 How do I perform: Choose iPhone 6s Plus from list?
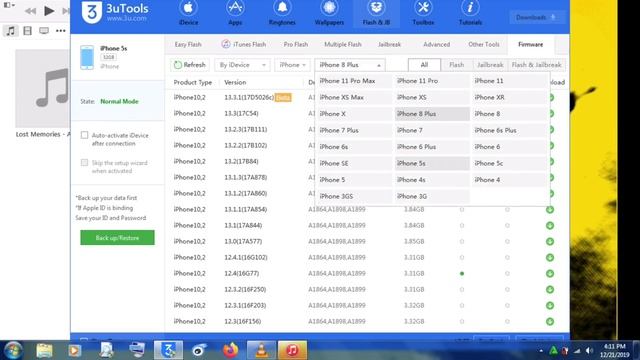[509, 130]
